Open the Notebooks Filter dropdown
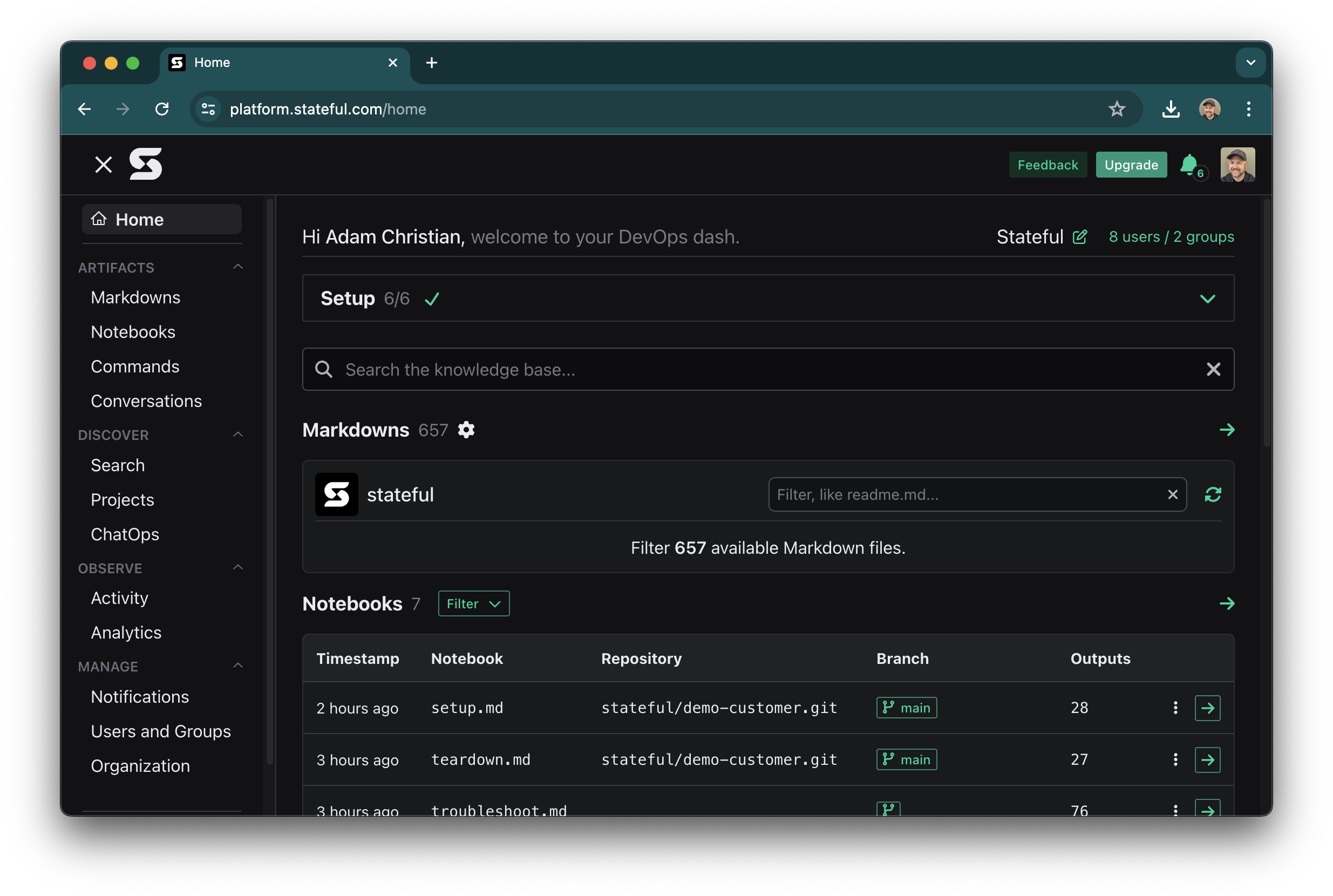1333x896 pixels. [x=474, y=603]
